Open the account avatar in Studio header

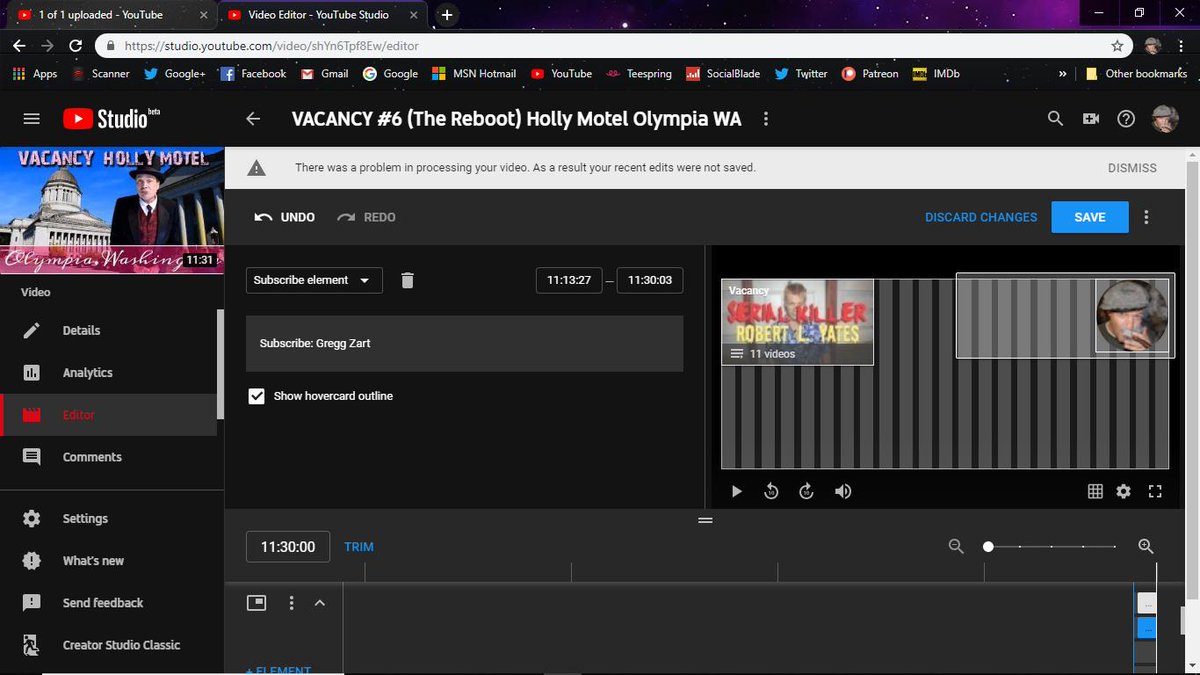point(1165,118)
